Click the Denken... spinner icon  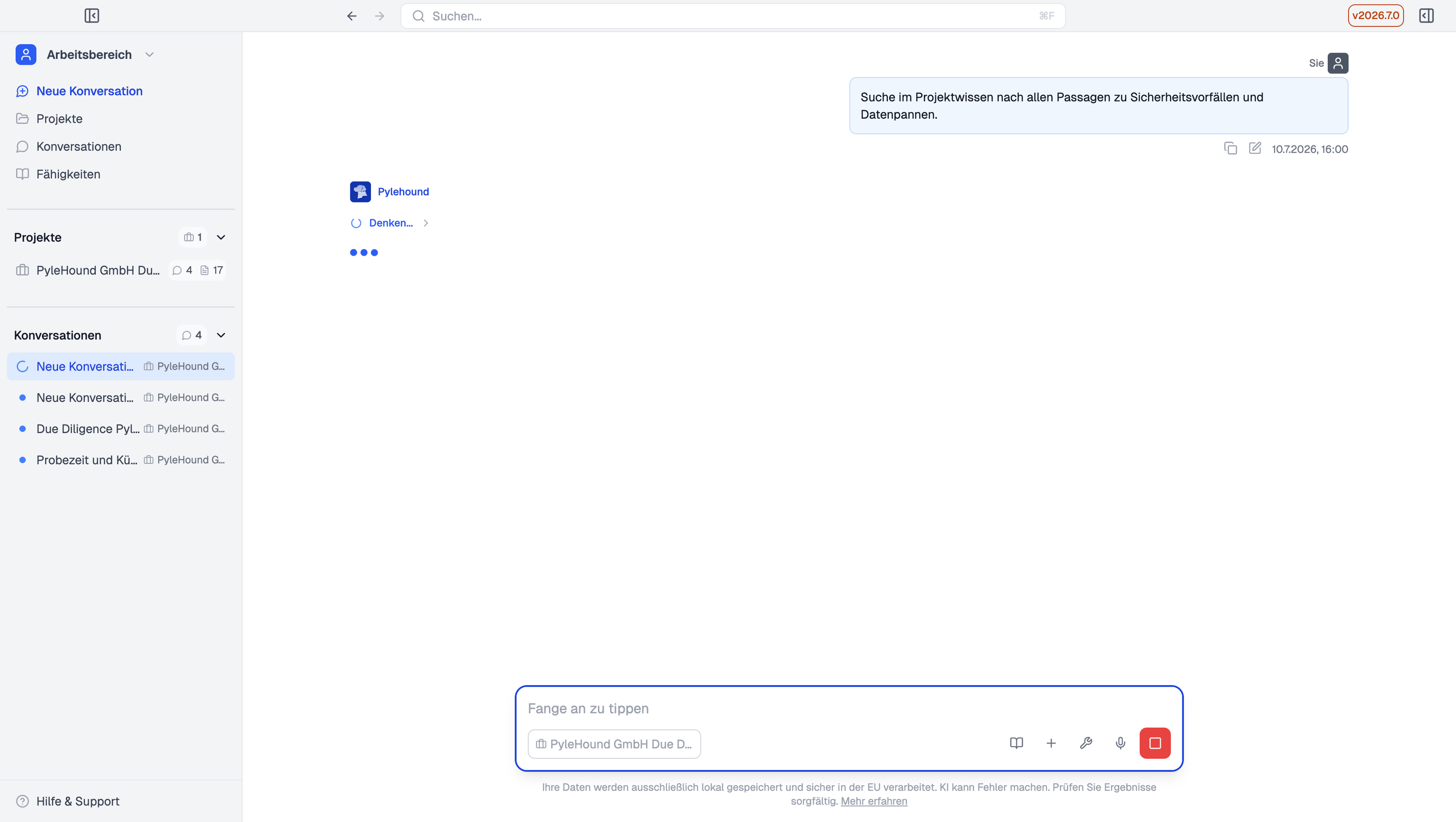[356, 223]
